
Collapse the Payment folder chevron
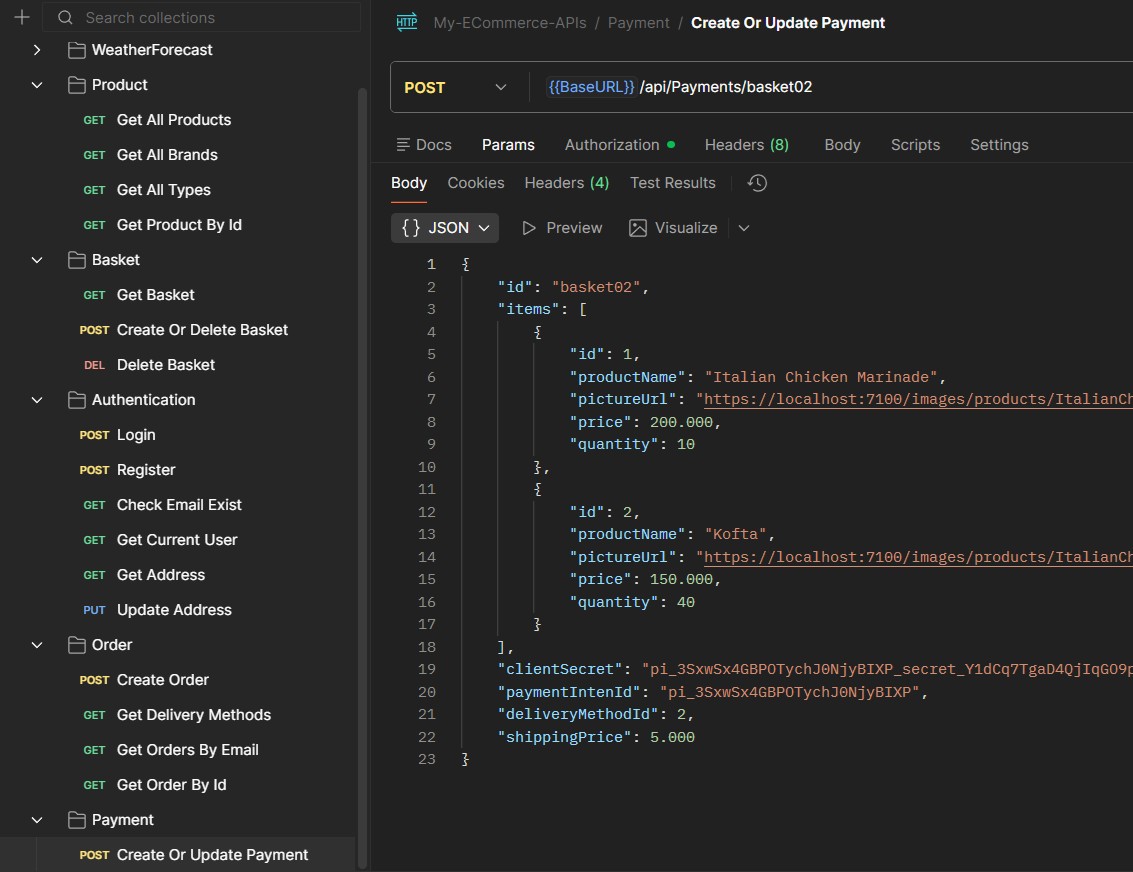(37, 820)
